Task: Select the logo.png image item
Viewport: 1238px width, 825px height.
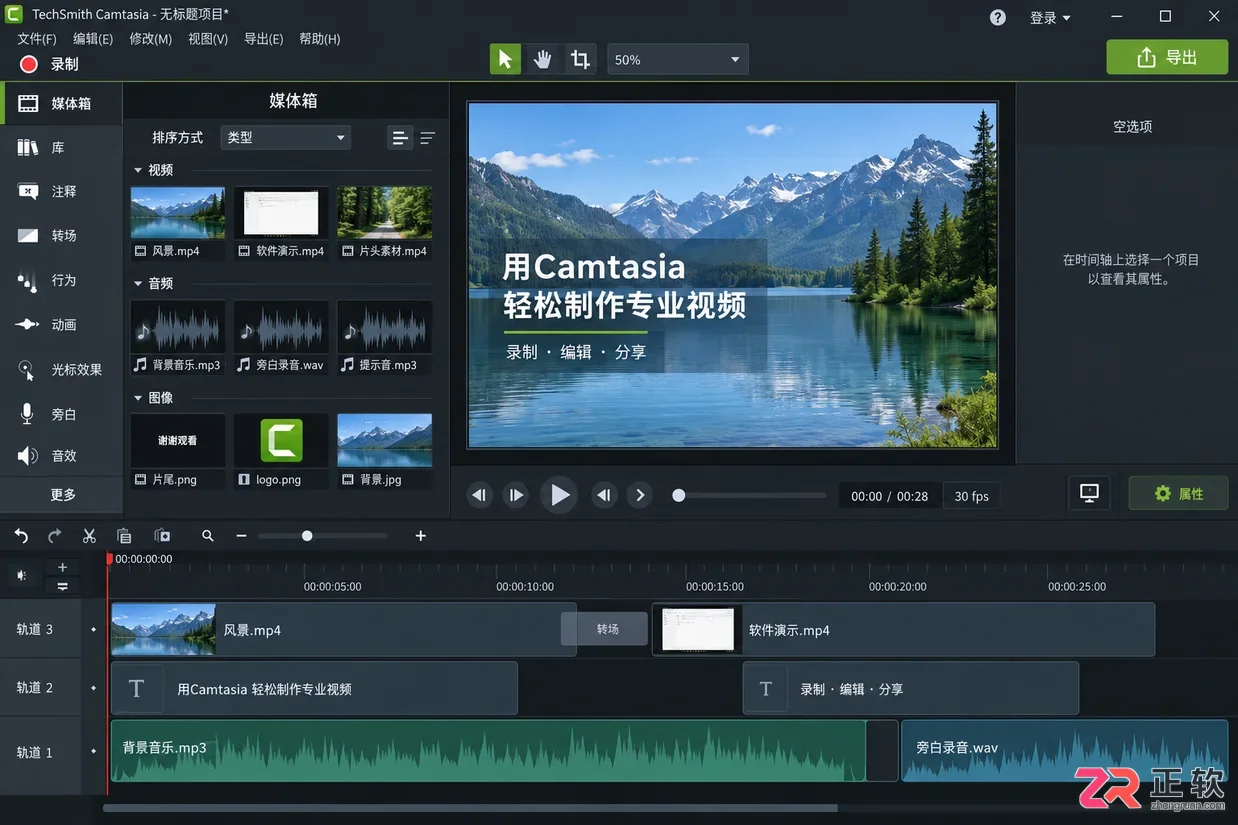Action: tap(281, 452)
